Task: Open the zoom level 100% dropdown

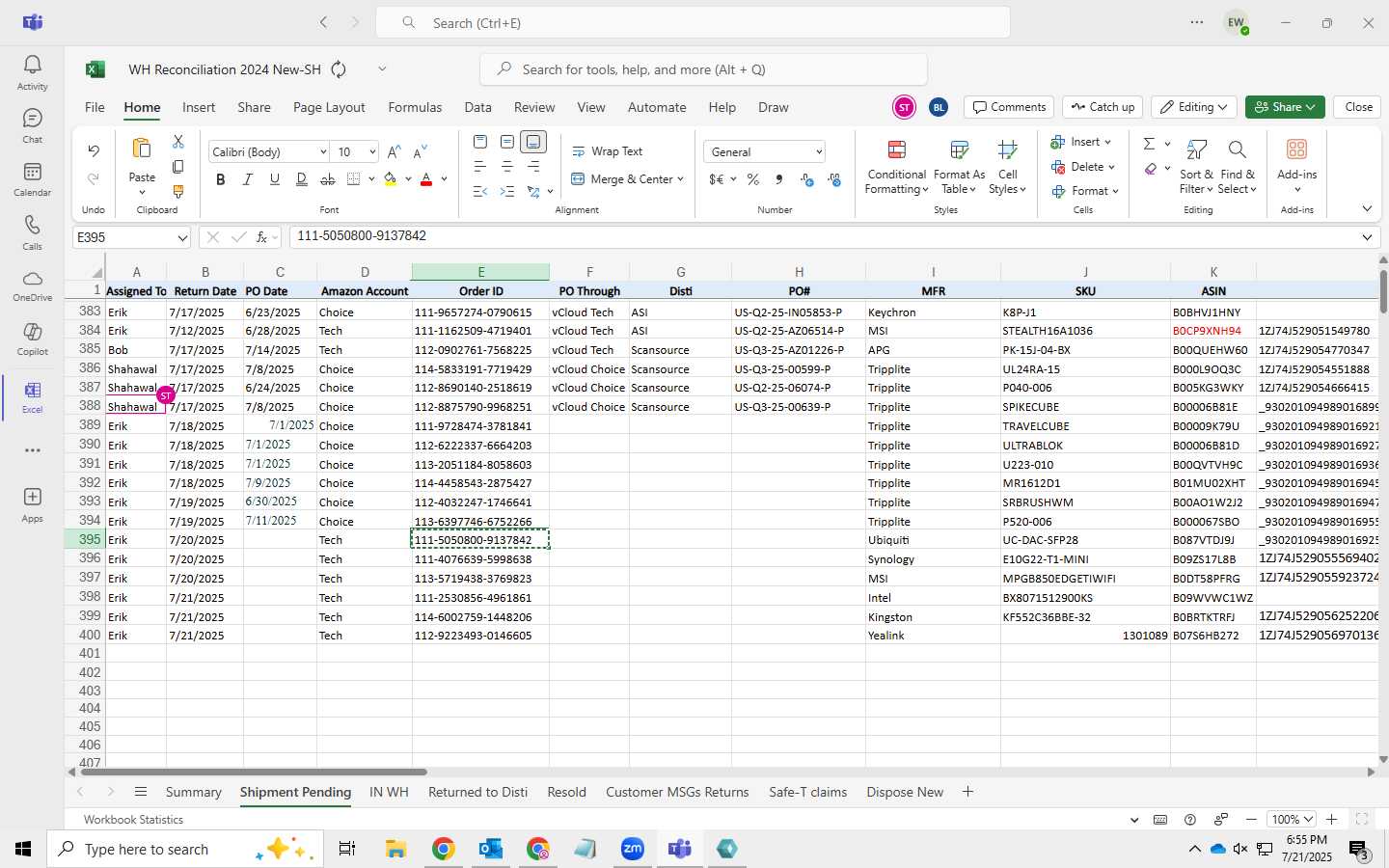Action: tap(1292, 819)
